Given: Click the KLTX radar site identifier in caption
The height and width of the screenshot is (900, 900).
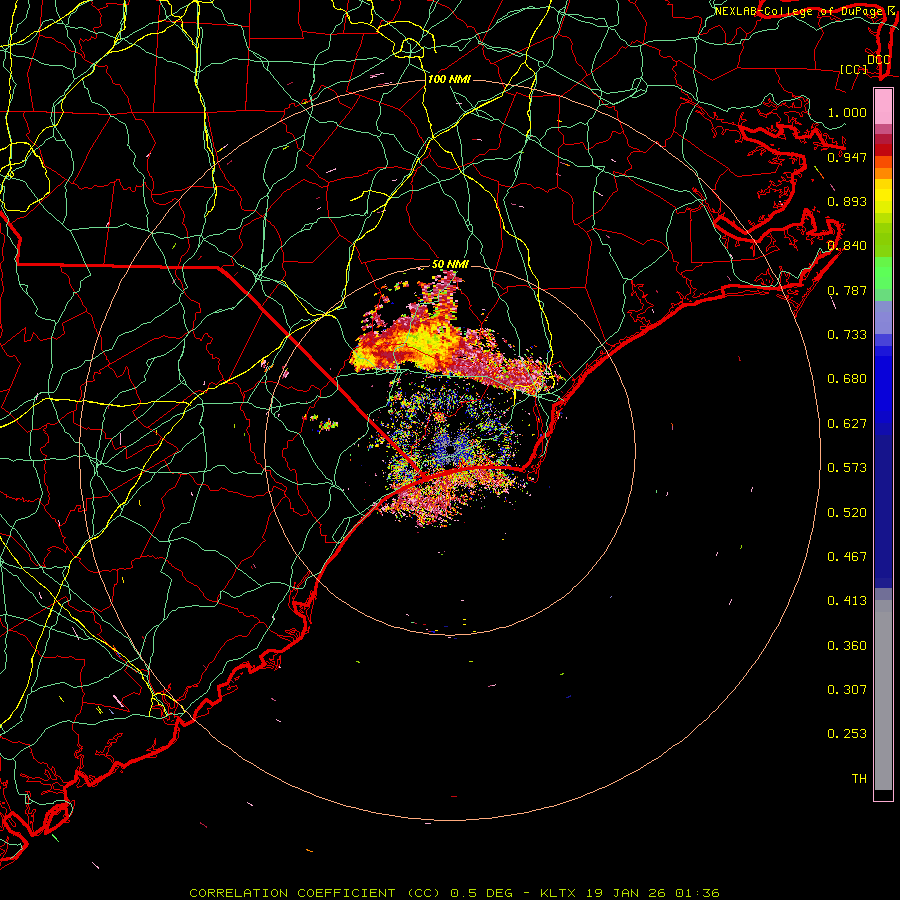Looking at the screenshot, I should coord(560,893).
